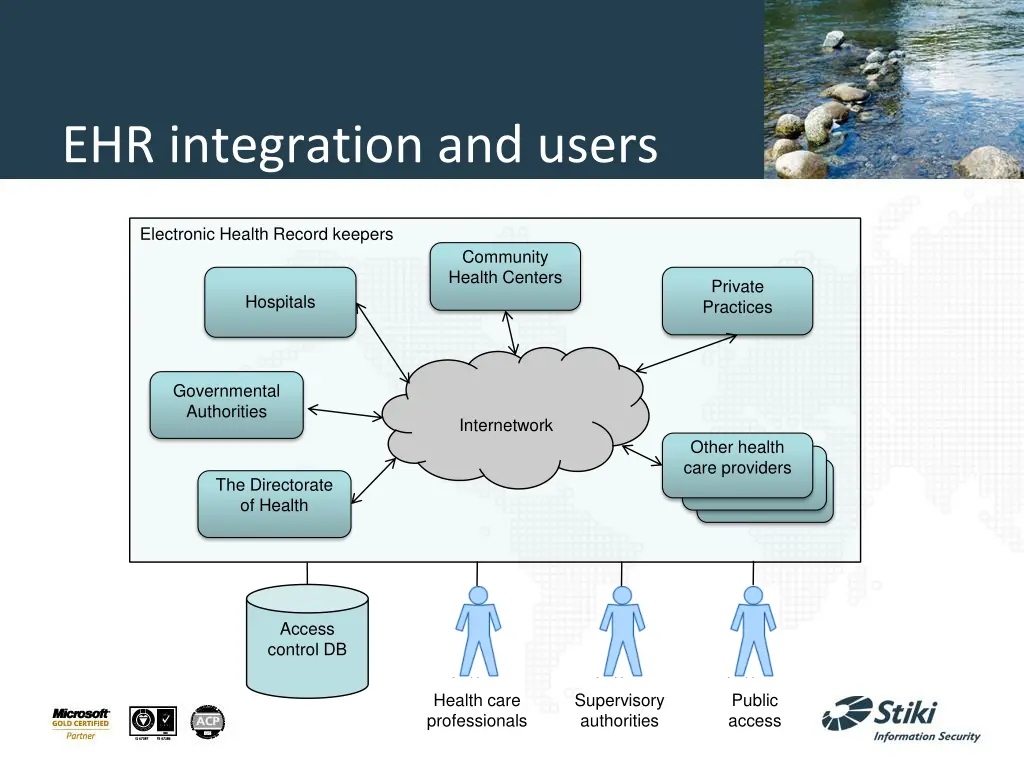Screen dimensions: 1024x768
Task: Click the certification checkmark badge
Action: [x=153, y=722]
